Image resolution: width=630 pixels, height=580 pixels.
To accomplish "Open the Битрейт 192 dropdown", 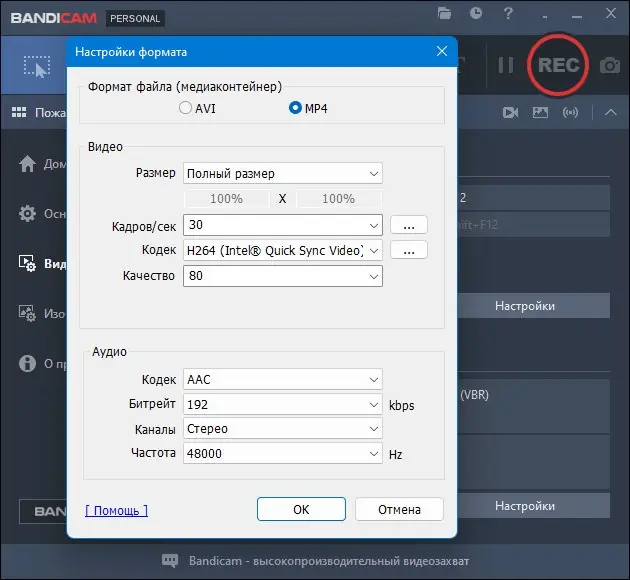I will [282, 404].
